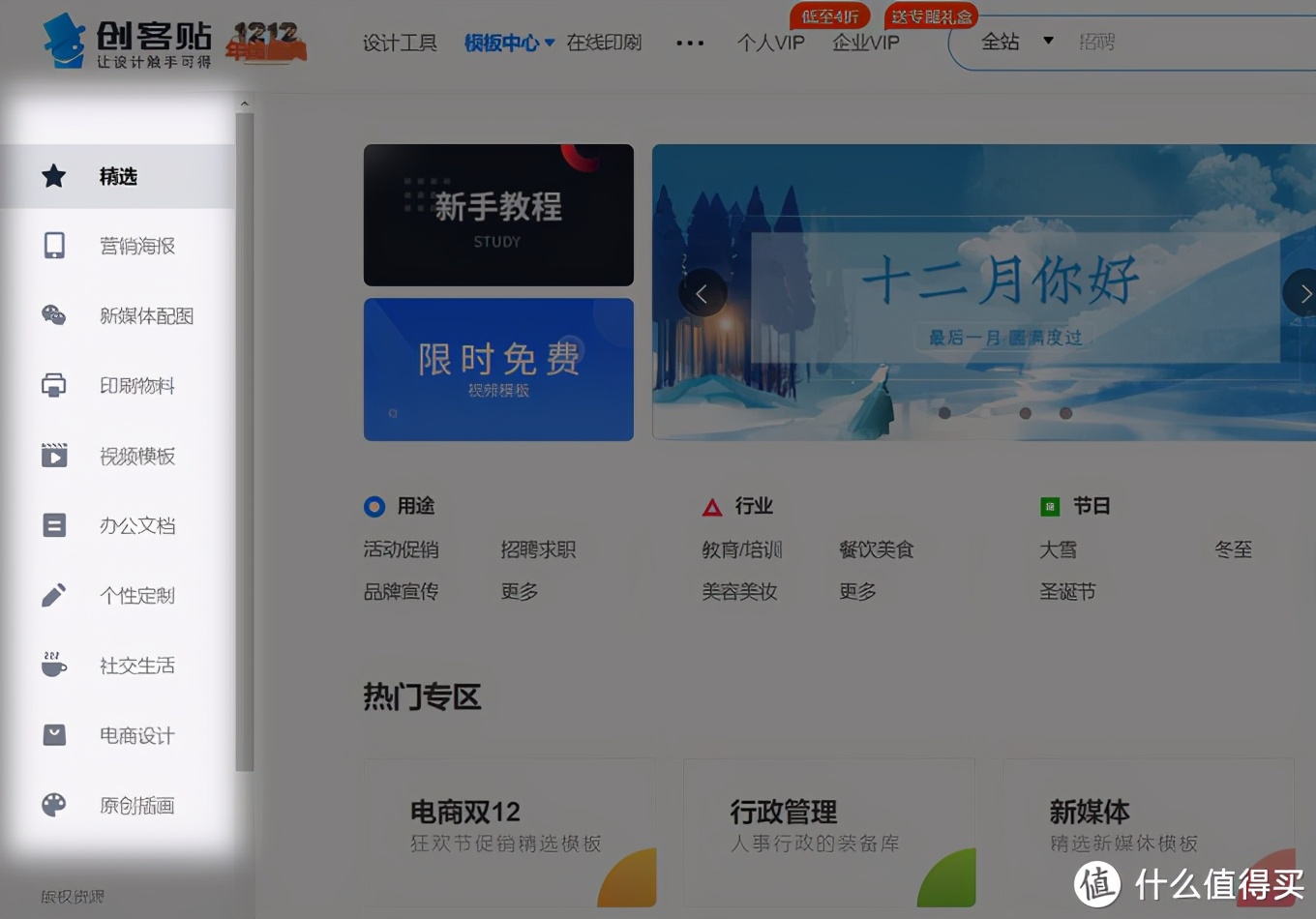Viewport: 1316px width, 919px height.
Task: Show previous banner slide
Action: tap(702, 293)
